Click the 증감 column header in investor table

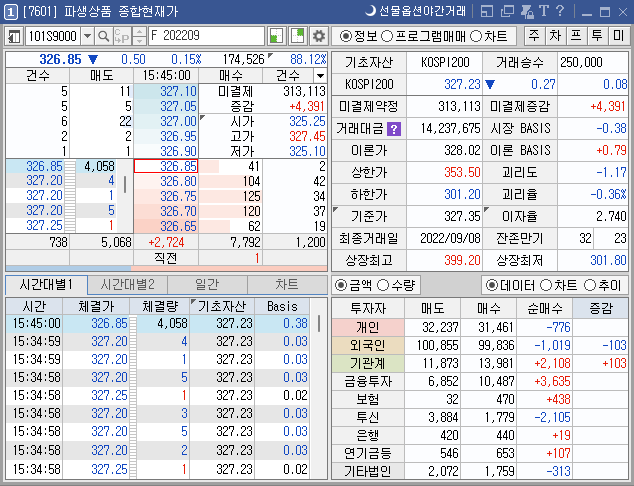click(600, 309)
